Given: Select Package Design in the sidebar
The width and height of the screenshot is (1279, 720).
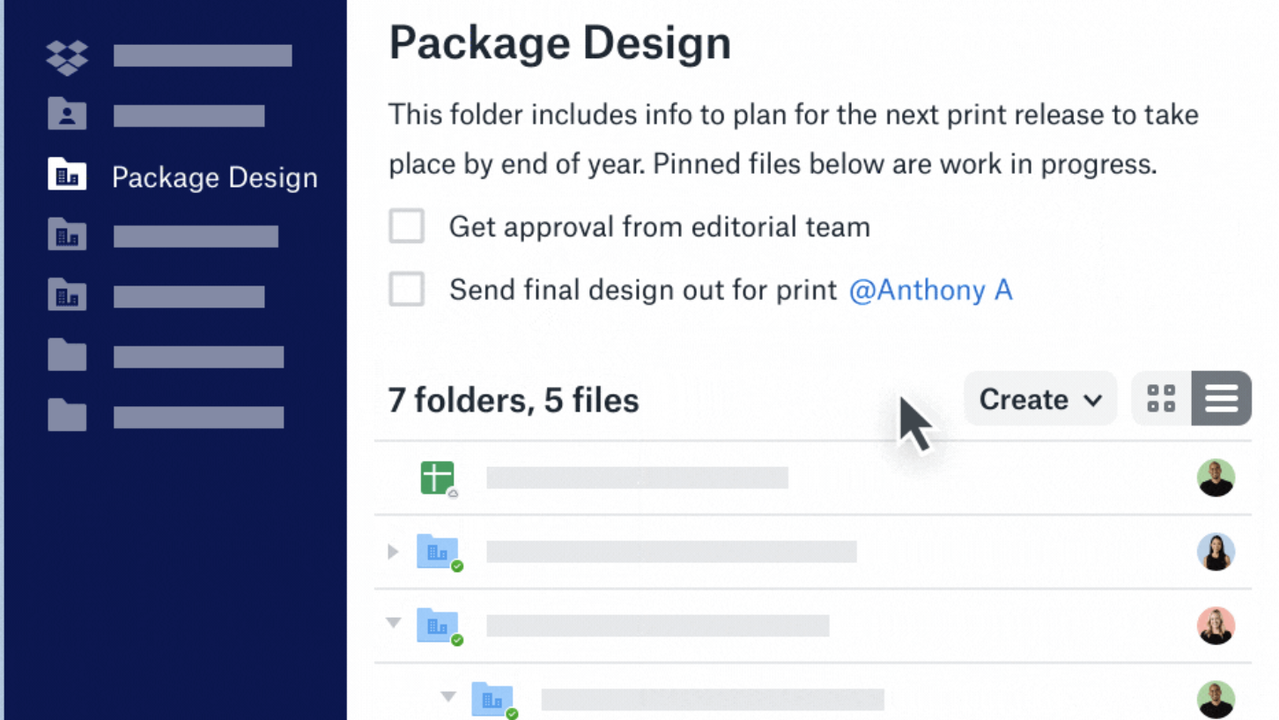Looking at the screenshot, I should coord(214,177).
